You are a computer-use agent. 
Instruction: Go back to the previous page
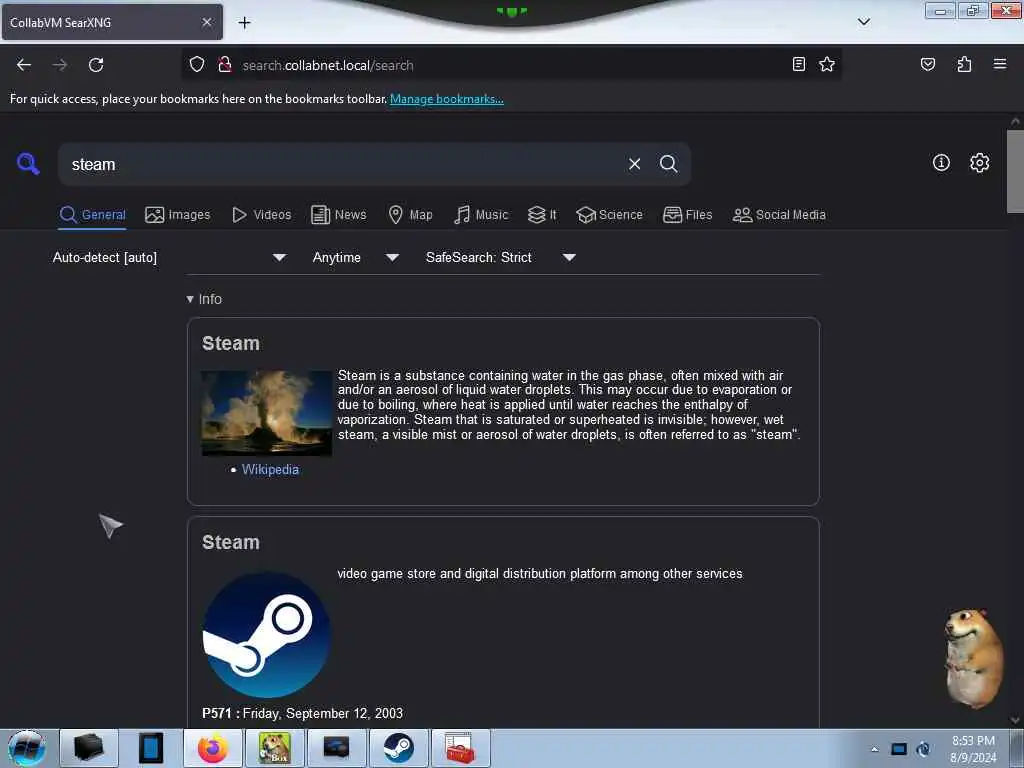24,65
